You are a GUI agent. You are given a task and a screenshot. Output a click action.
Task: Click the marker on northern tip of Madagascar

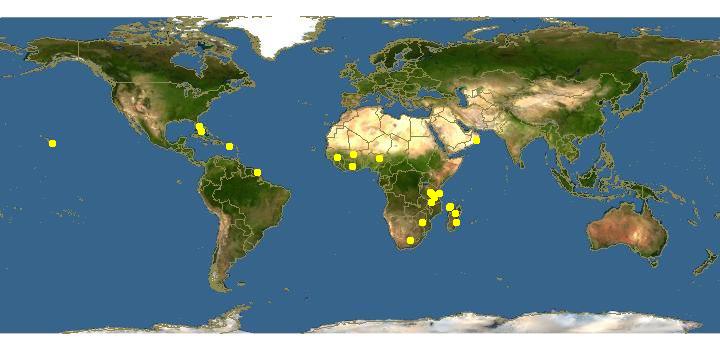(450, 207)
